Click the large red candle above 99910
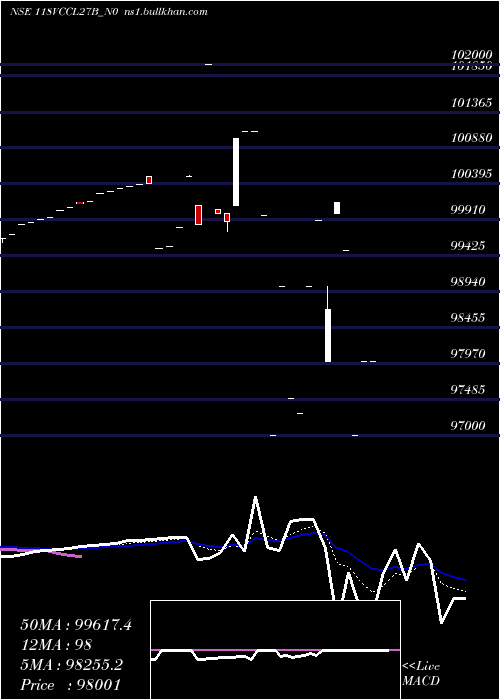 [x=199, y=215]
